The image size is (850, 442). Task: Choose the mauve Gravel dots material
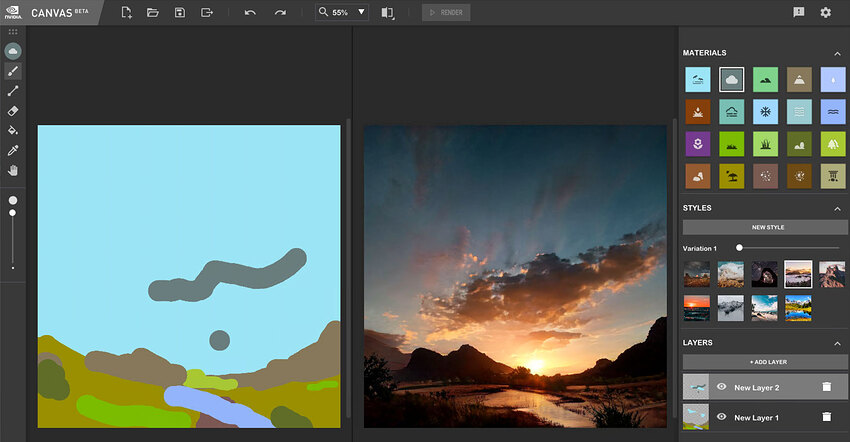(765, 176)
